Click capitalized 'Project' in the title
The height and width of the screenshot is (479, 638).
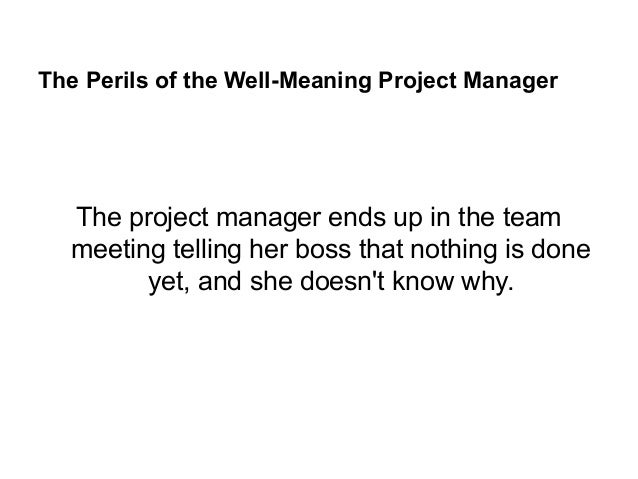[417, 81]
